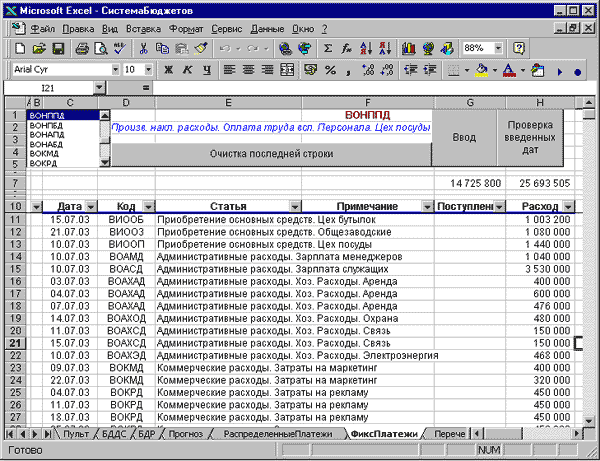Open the Arial Cyr font dropdown

[115, 70]
